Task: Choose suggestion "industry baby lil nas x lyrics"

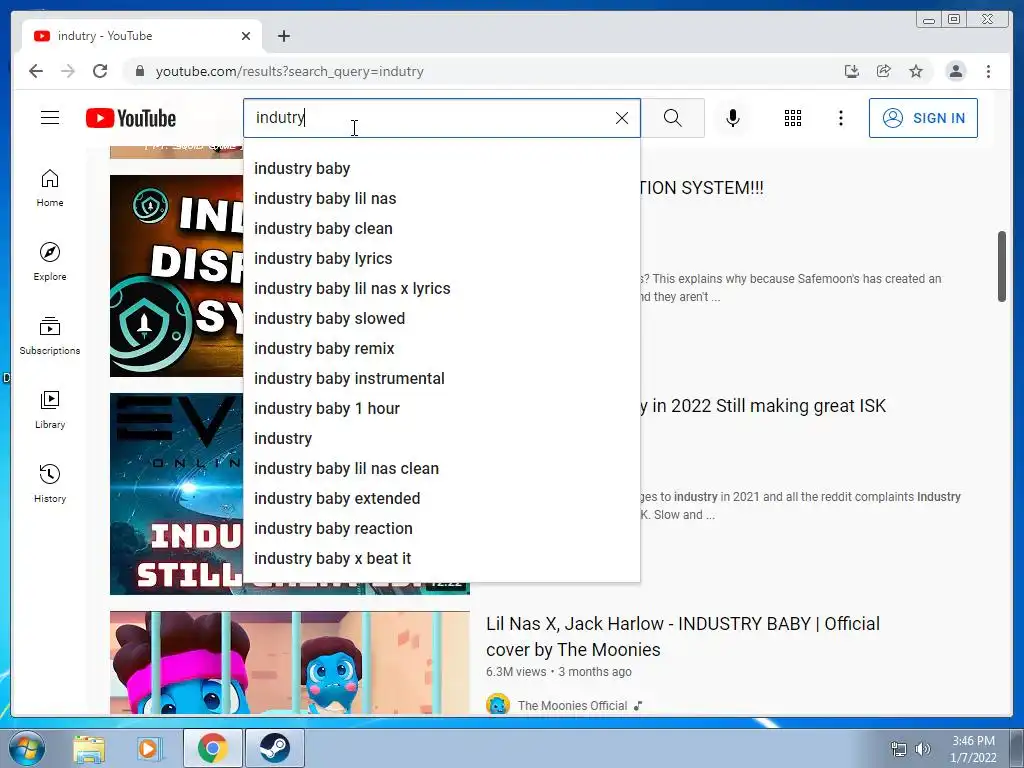Action: tap(441, 289)
